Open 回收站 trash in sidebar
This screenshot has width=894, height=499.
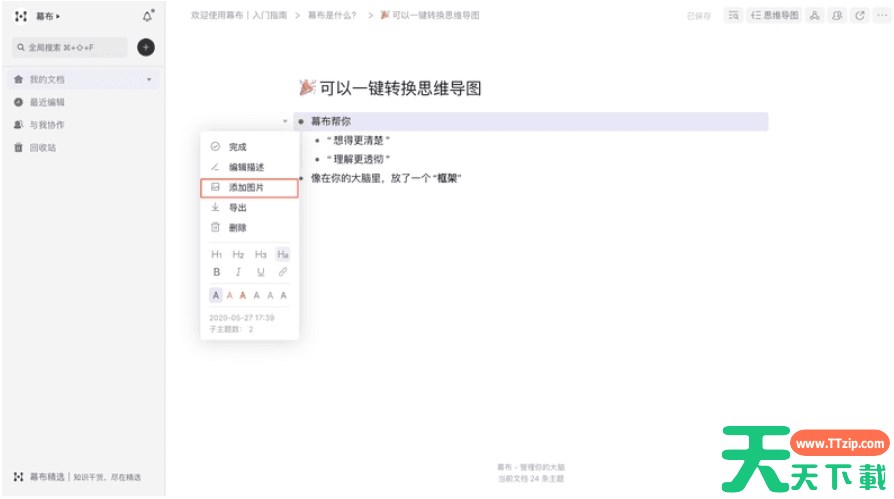[x=42, y=147]
